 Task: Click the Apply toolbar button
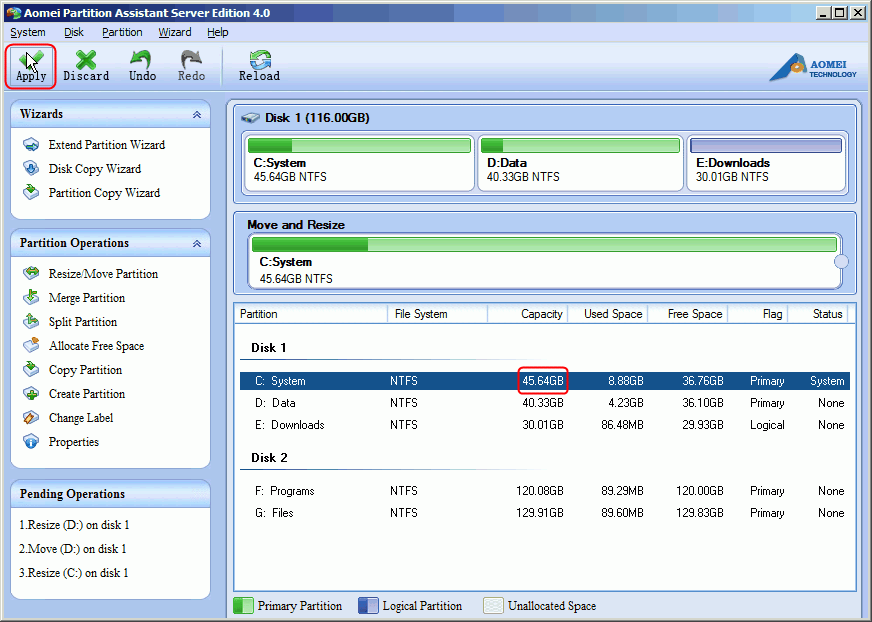pyautogui.click(x=31, y=66)
